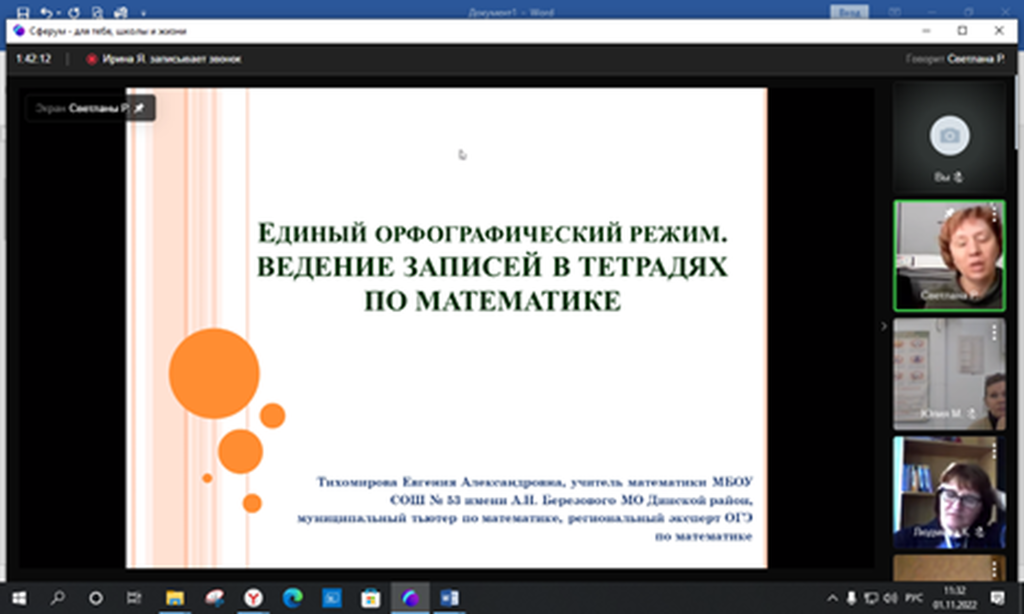Open the Quick Access customize arrow in Word
Viewport: 1024px width, 614px height.
[x=143, y=12]
